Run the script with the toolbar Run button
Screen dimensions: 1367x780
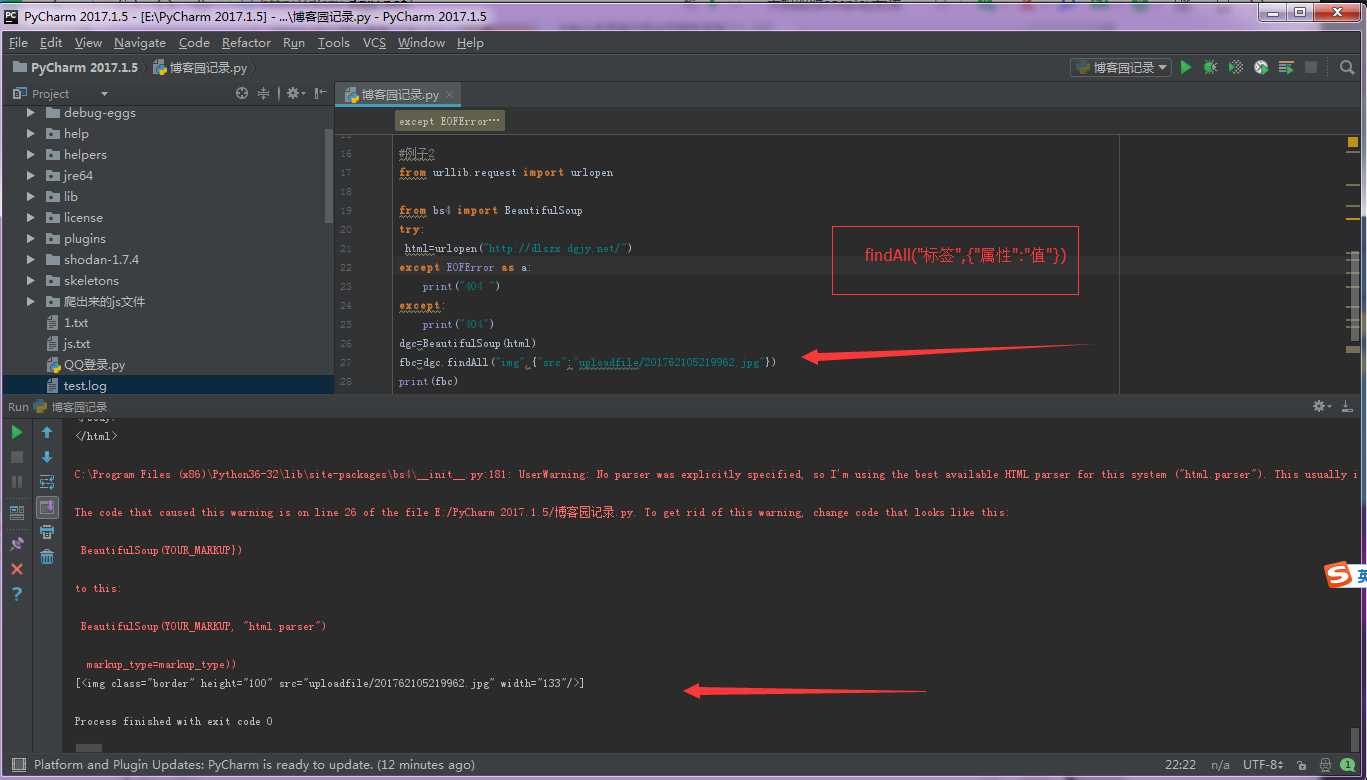(x=1186, y=67)
